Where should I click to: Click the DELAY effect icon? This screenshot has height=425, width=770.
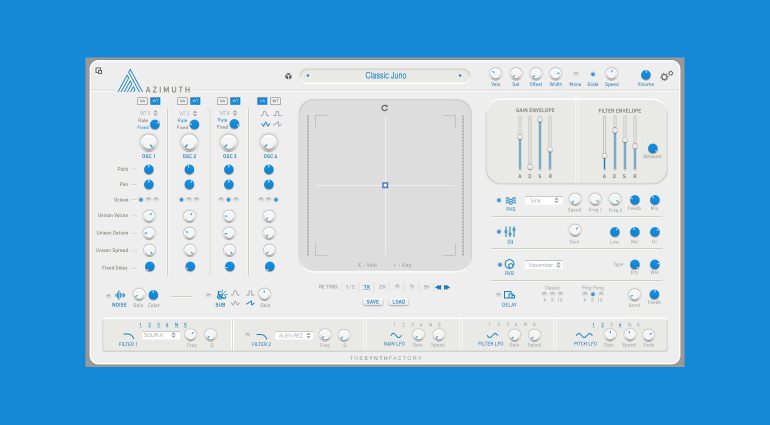point(509,295)
